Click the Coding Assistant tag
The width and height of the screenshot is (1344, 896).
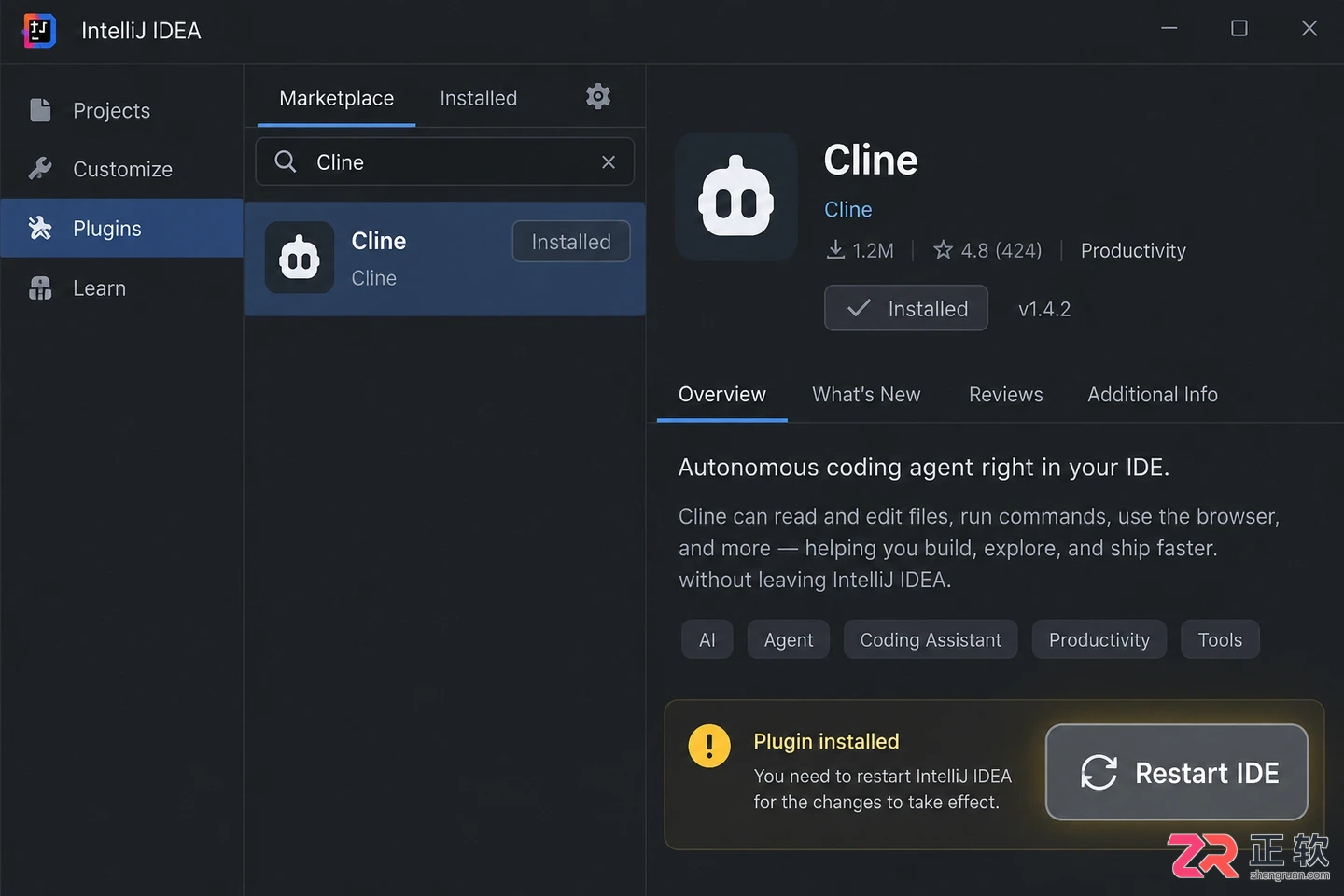point(931,640)
